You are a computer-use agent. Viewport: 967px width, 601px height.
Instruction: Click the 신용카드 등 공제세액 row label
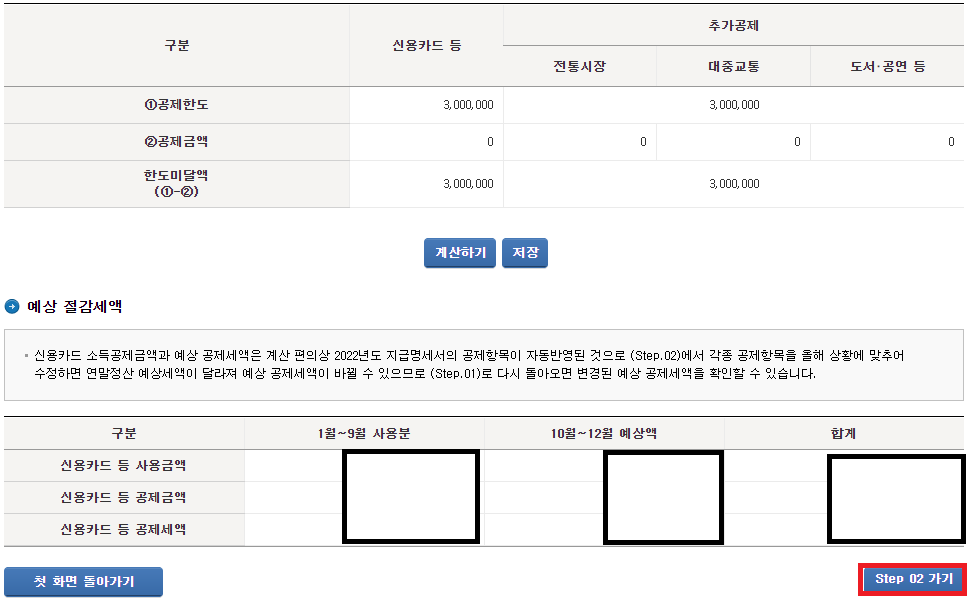tap(123, 532)
